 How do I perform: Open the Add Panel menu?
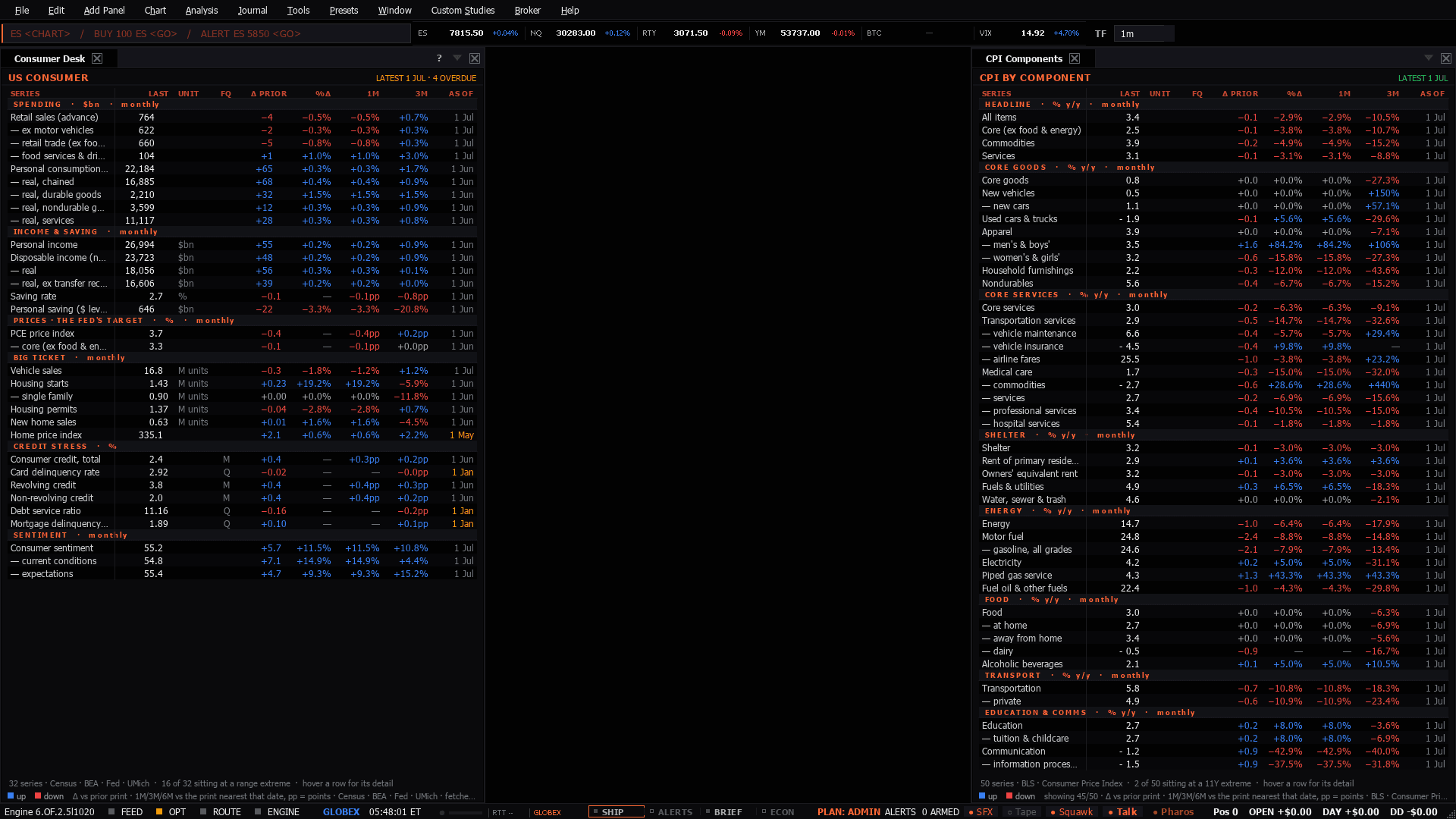click(104, 10)
